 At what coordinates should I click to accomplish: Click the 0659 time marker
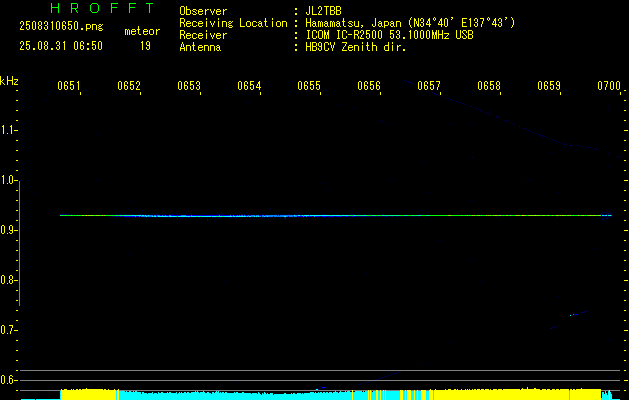pyautogui.click(x=549, y=86)
